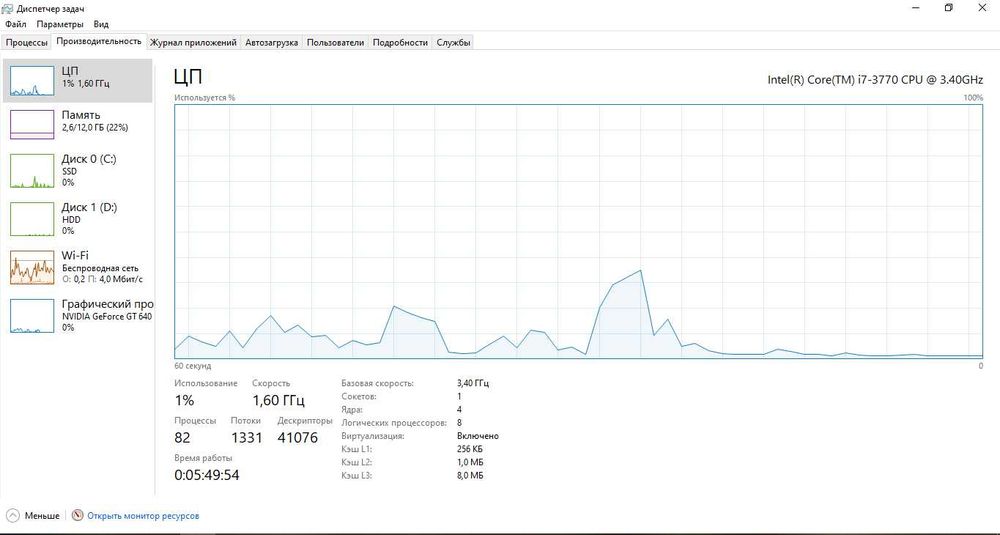The image size is (1000, 535).
Task: Restore down the Task Manager window
Action: [948, 8]
